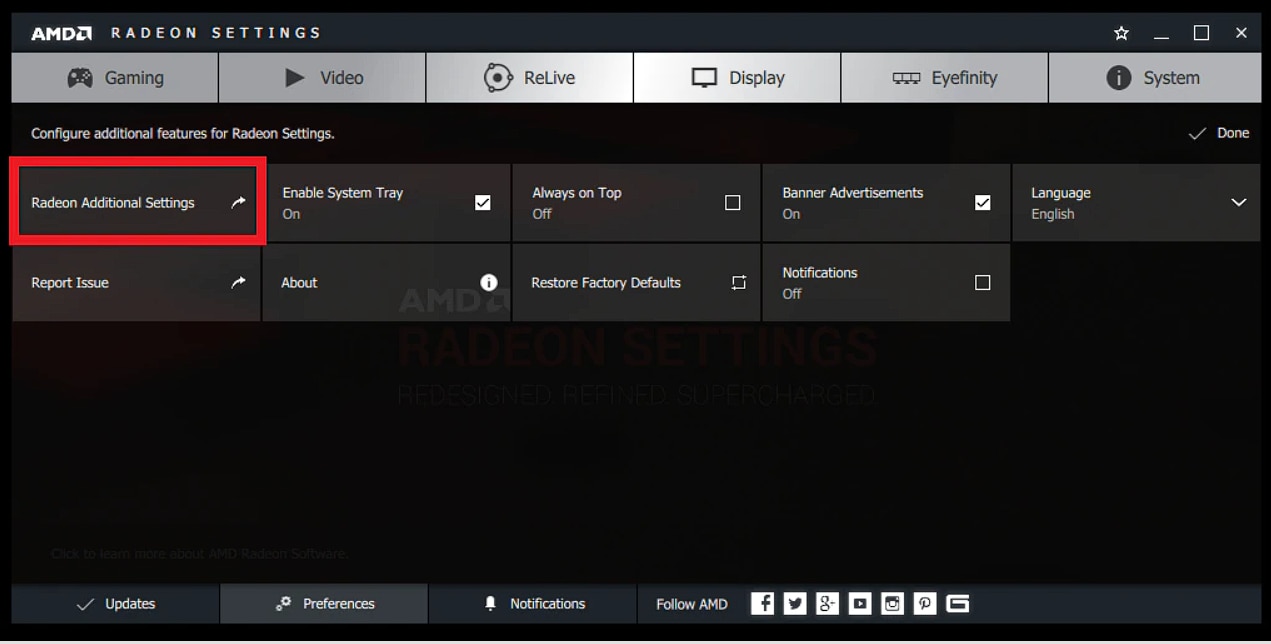Click the 'Follow AMD' label
The height and width of the screenshot is (644, 1271).
[692, 604]
